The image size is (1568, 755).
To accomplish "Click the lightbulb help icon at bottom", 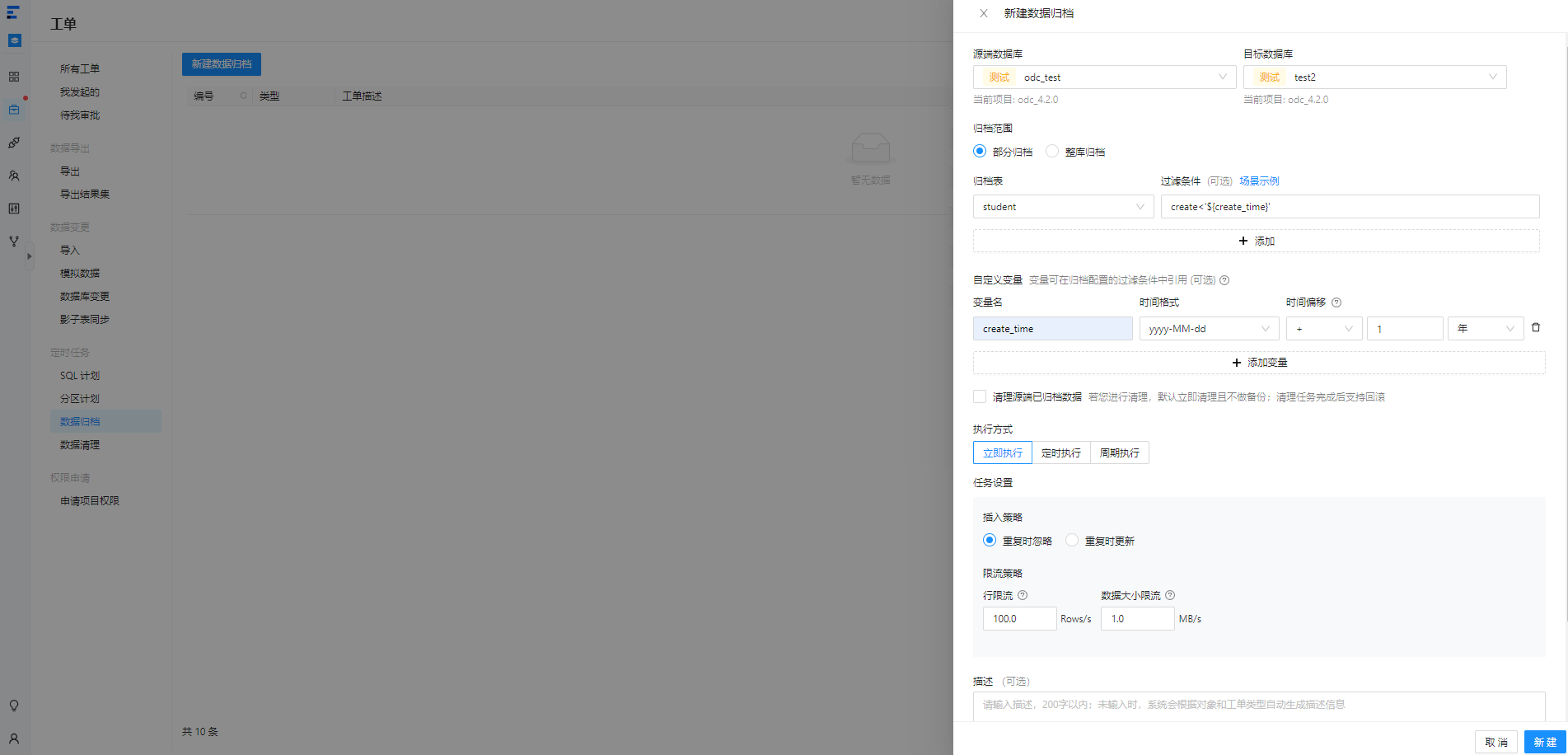I will click(14, 706).
